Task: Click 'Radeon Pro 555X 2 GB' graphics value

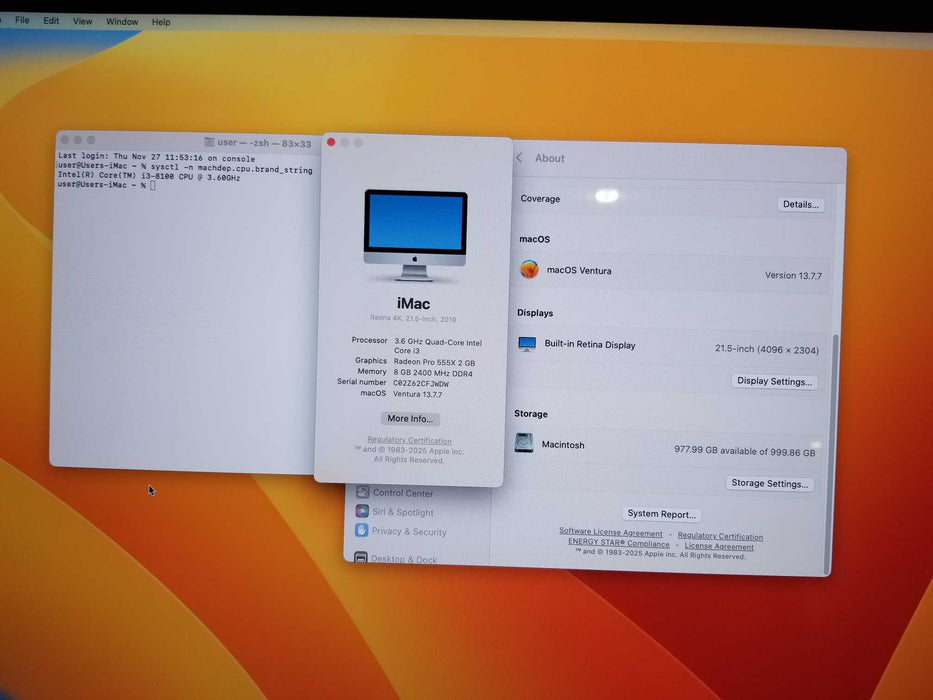Action: (434, 362)
